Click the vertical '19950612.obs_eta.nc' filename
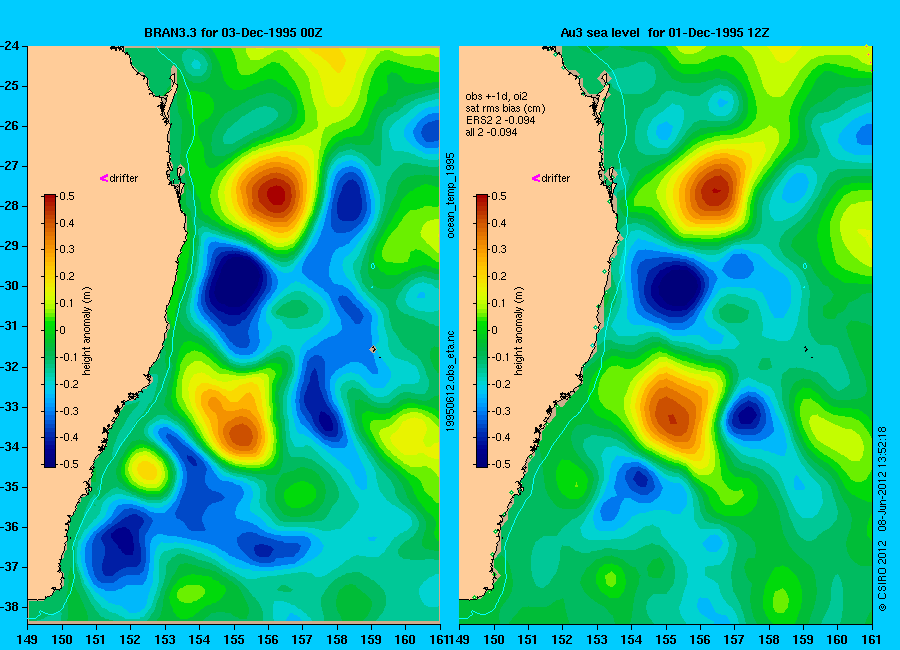The height and width of the screenshot is (650, 900). (451, 381)
